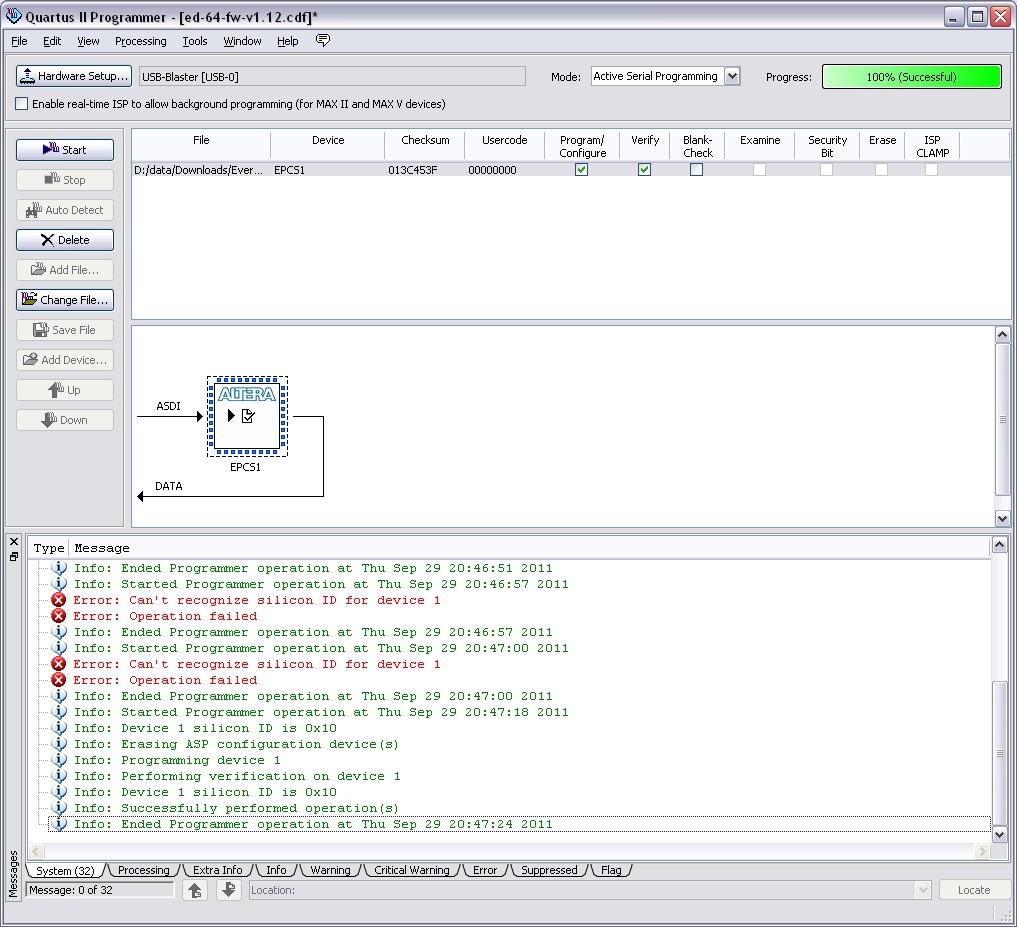The width and height of the screenshot is (1017, 927).
Task: Open the Processing menu
Action: pos(140,41)
